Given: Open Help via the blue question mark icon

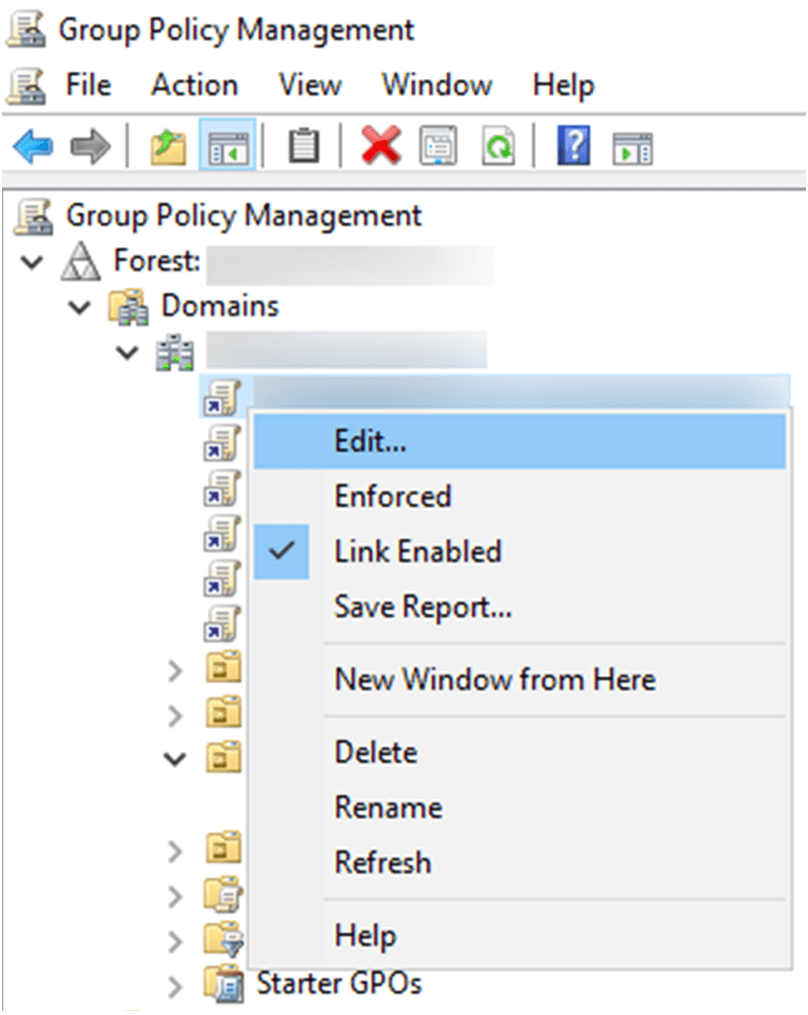Looking at the screenshot, I should (571, 145).
